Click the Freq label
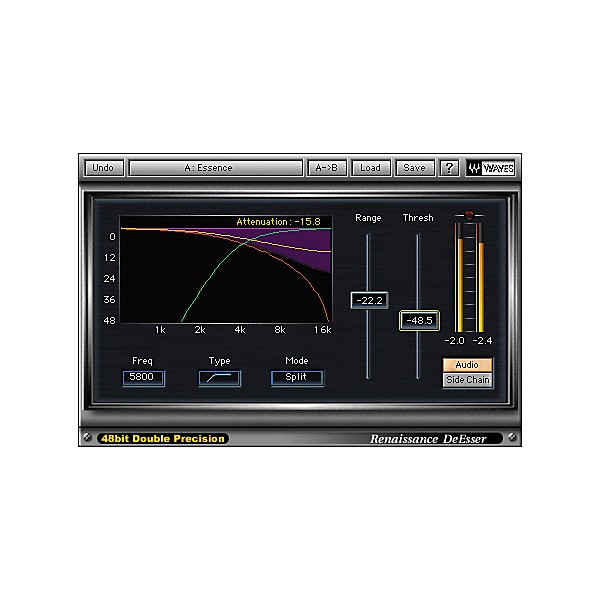 (142, 361)
